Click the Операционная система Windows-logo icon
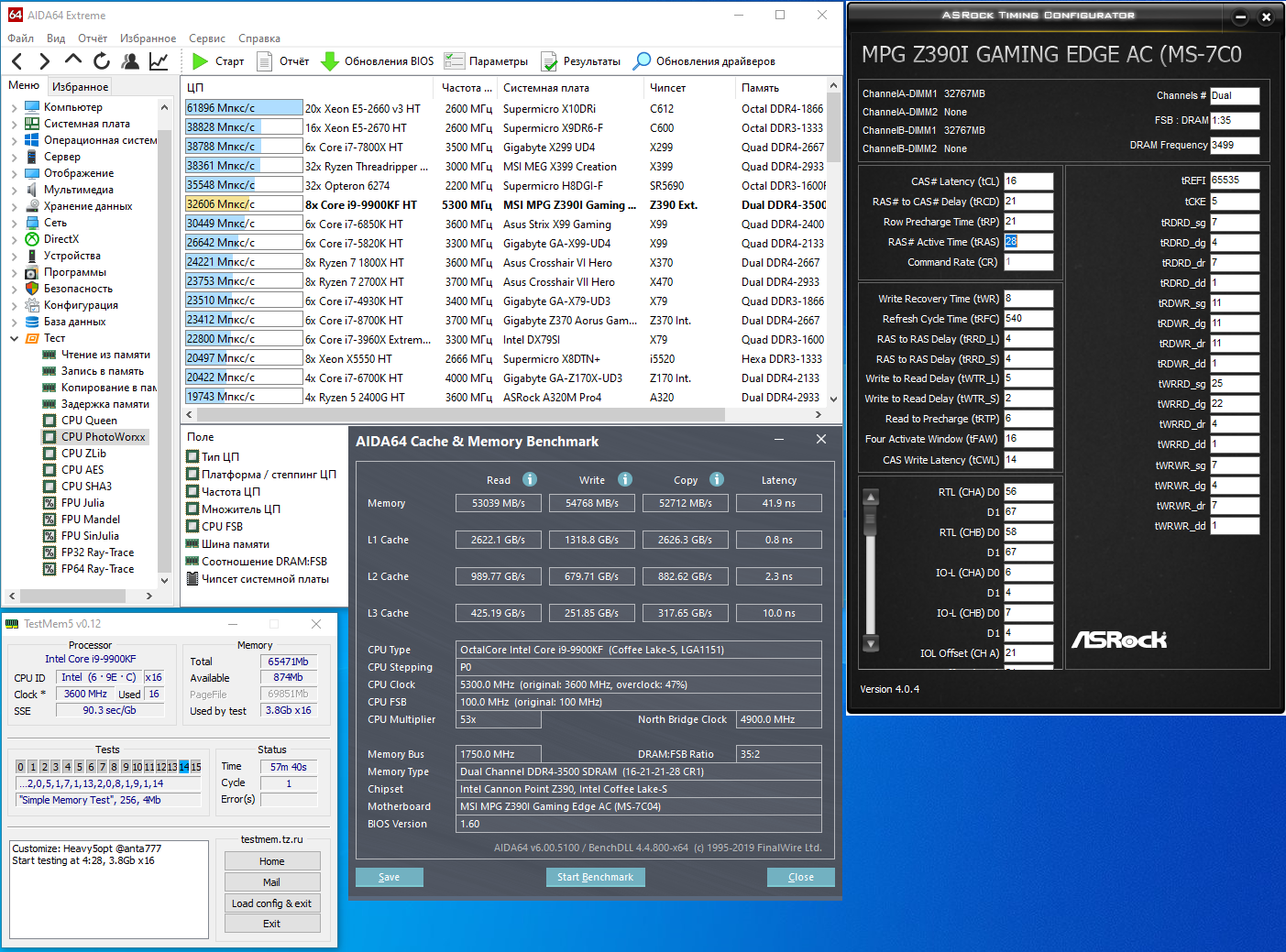Image resolution: width=1286 pixels, height=952 pixels. pyautogui.click(x=32, y=140)
